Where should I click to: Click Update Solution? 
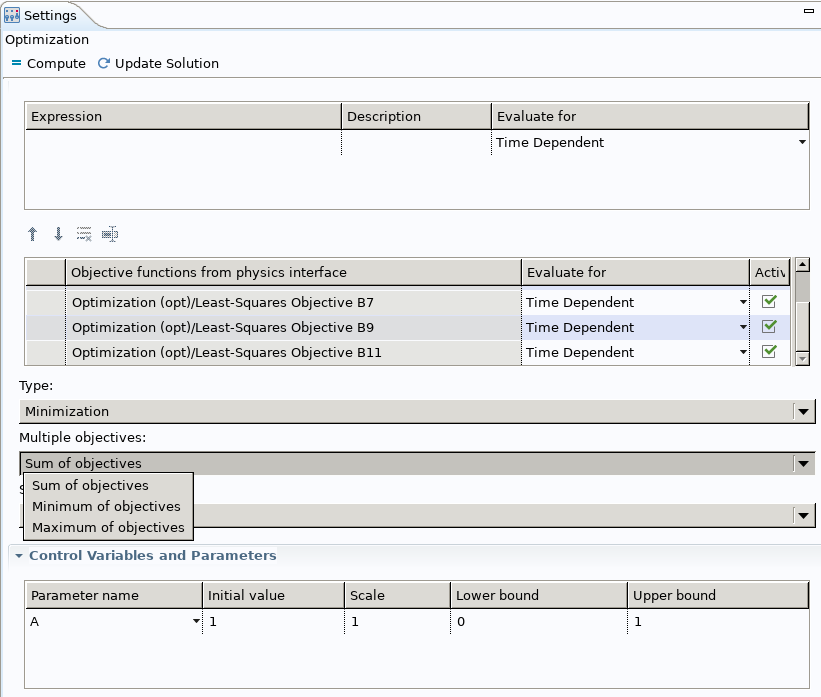click(x=158, y=63)
